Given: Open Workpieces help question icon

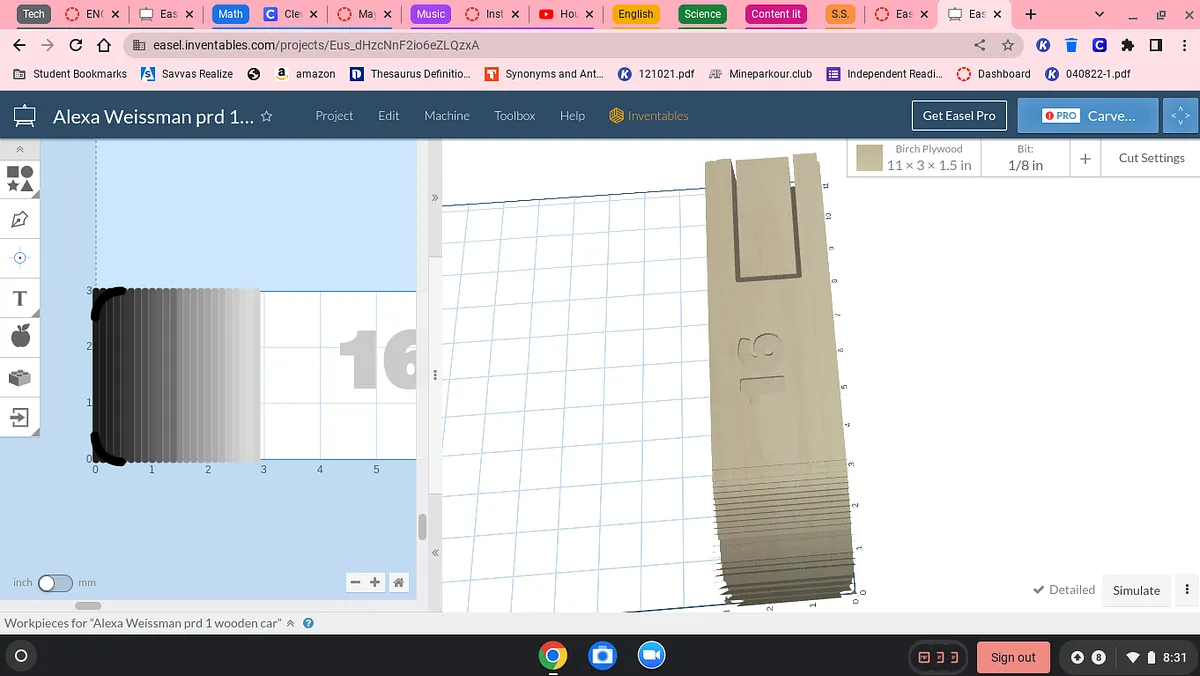Looking at the screenshot, I should click(308, 623).
